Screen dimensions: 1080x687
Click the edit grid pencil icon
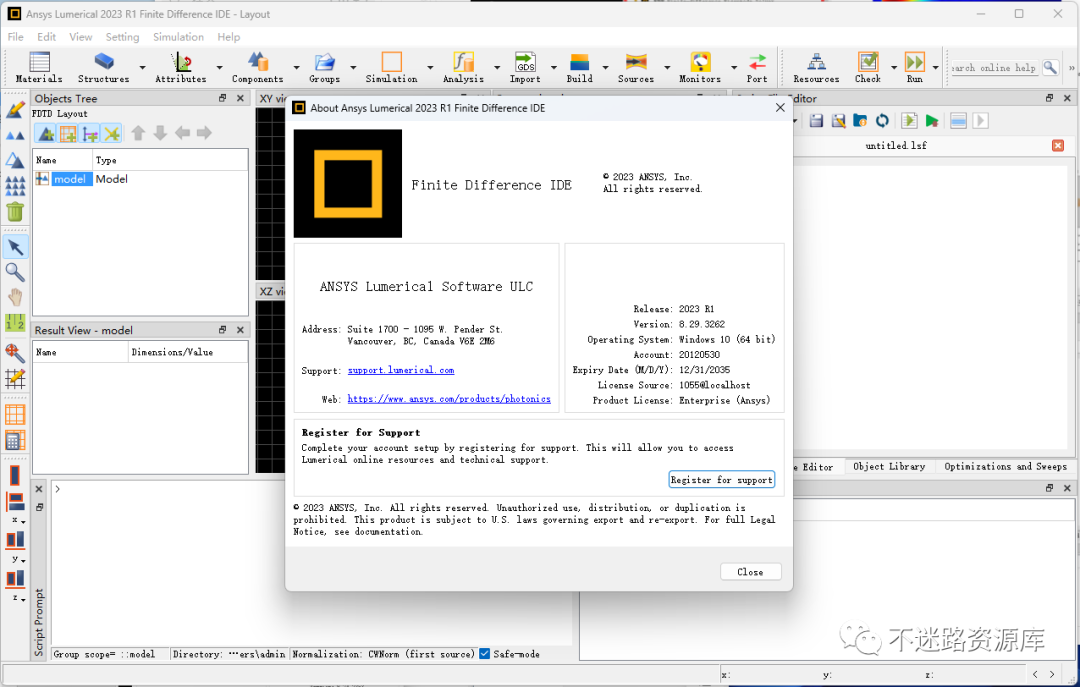(15, 378)
